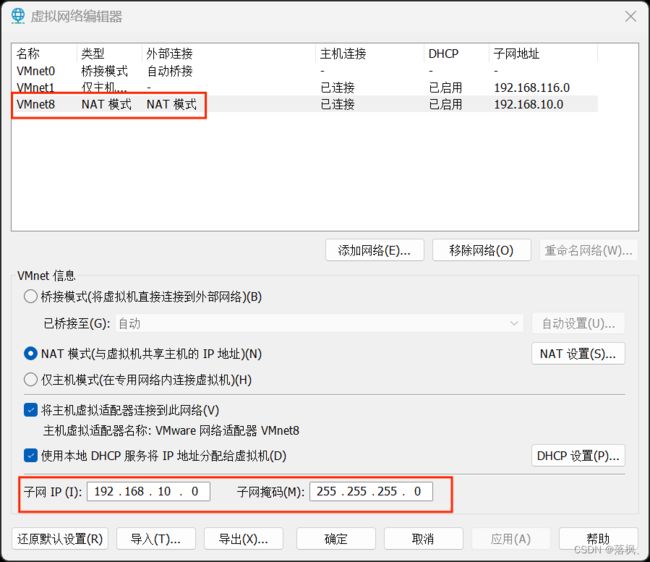The height and width of the screenshot is (562, 650).
Task: Click the 添加网络(E)... button
Action: pos(374,250)
